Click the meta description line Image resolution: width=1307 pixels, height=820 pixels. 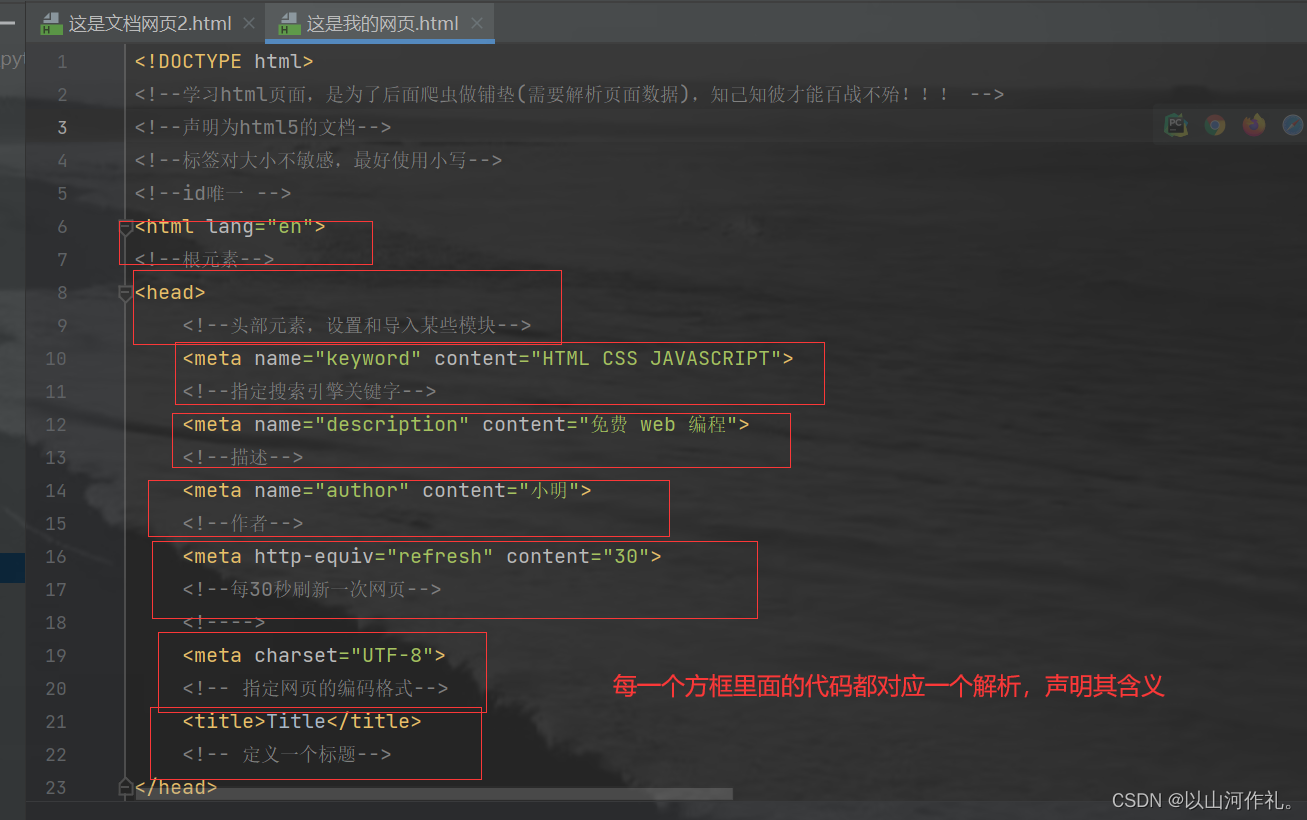click(x=466, y=425)
